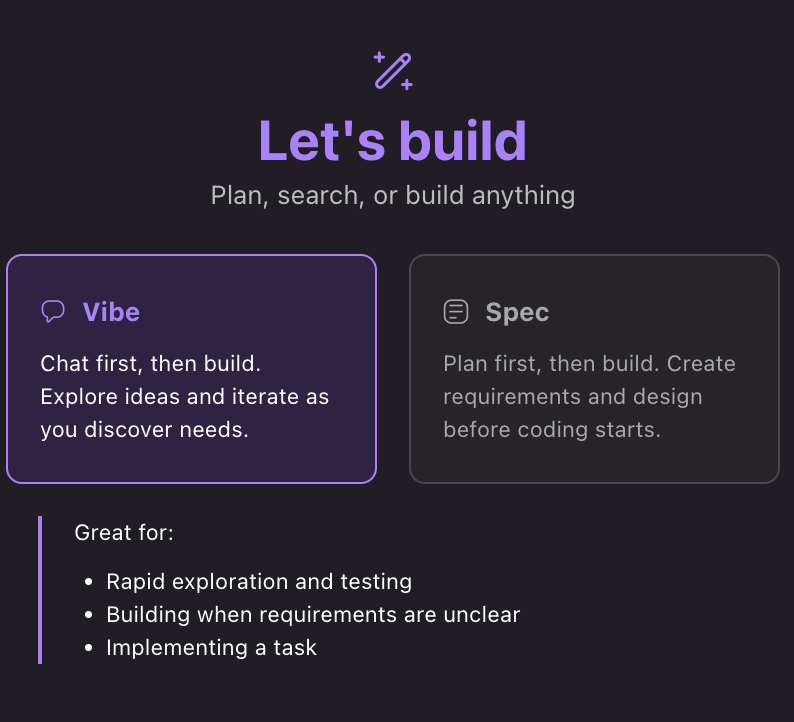Click "Plan, search, or build anything" subtitle
Viewport: 794px width, 722px height.
coord(393,195)
